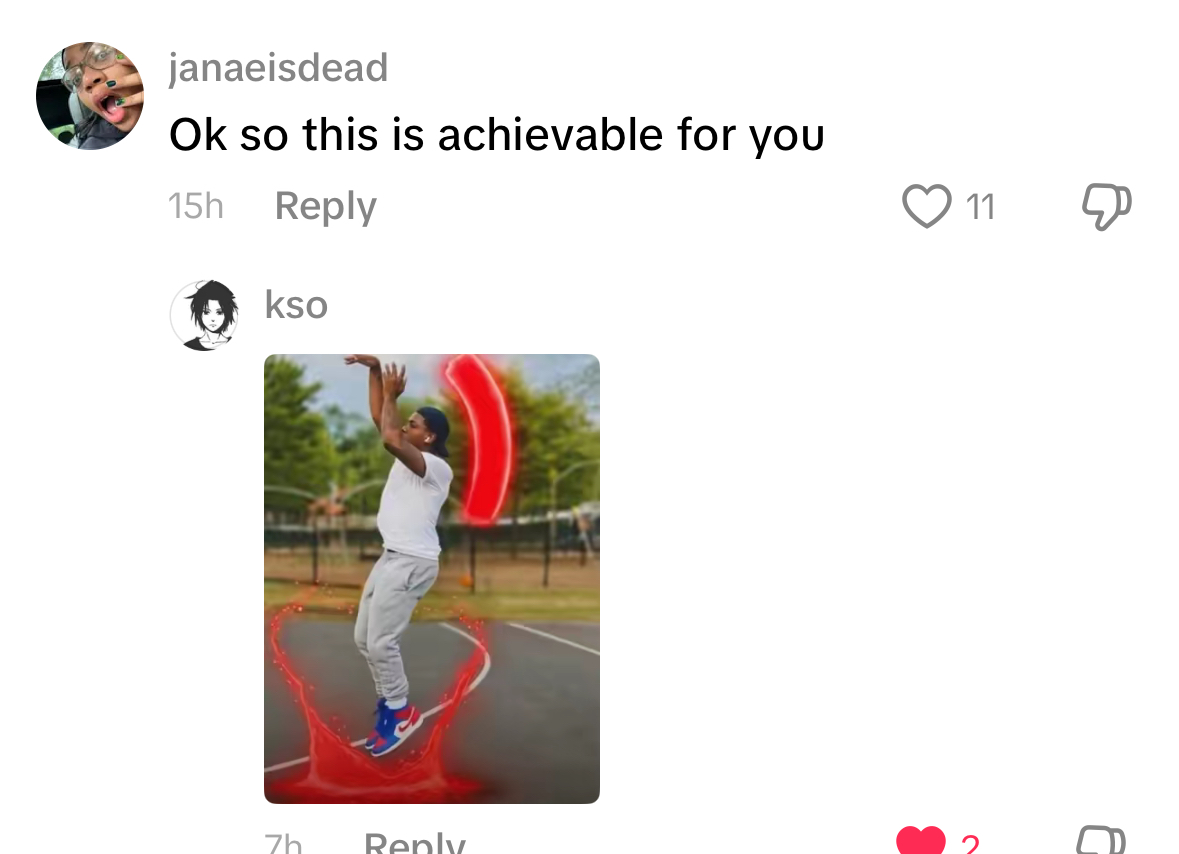Tap the outlined heart beside 11
Image resolution: width=1179 pixels, height=854 pixels.
(x=926, y=206)
